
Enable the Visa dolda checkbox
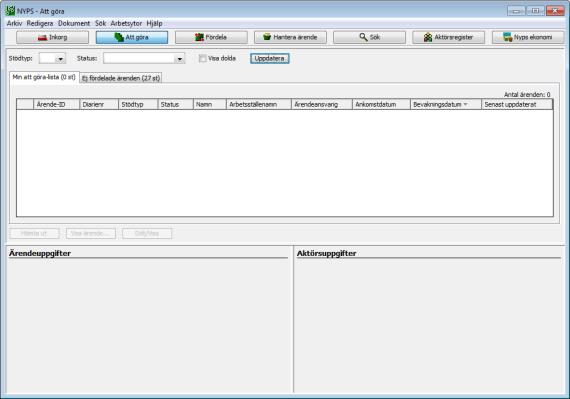coord(202,58)
